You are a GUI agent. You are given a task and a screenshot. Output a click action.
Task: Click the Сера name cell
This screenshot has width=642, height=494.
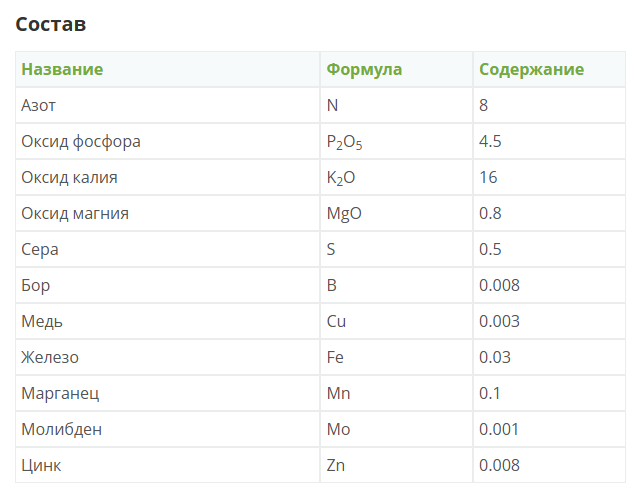[41, 249]
